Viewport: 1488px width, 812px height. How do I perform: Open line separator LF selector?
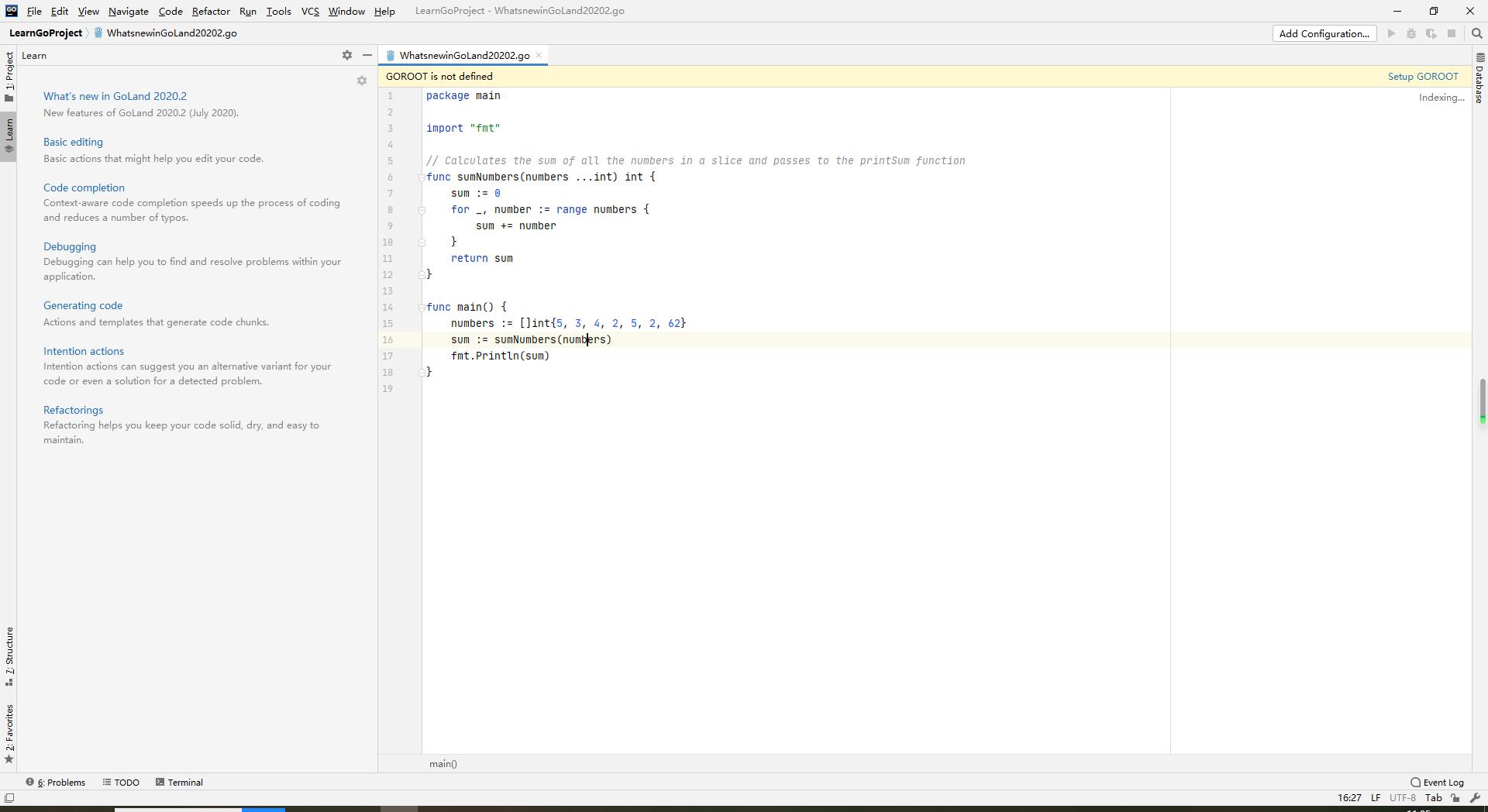[x=1376, y=798]
